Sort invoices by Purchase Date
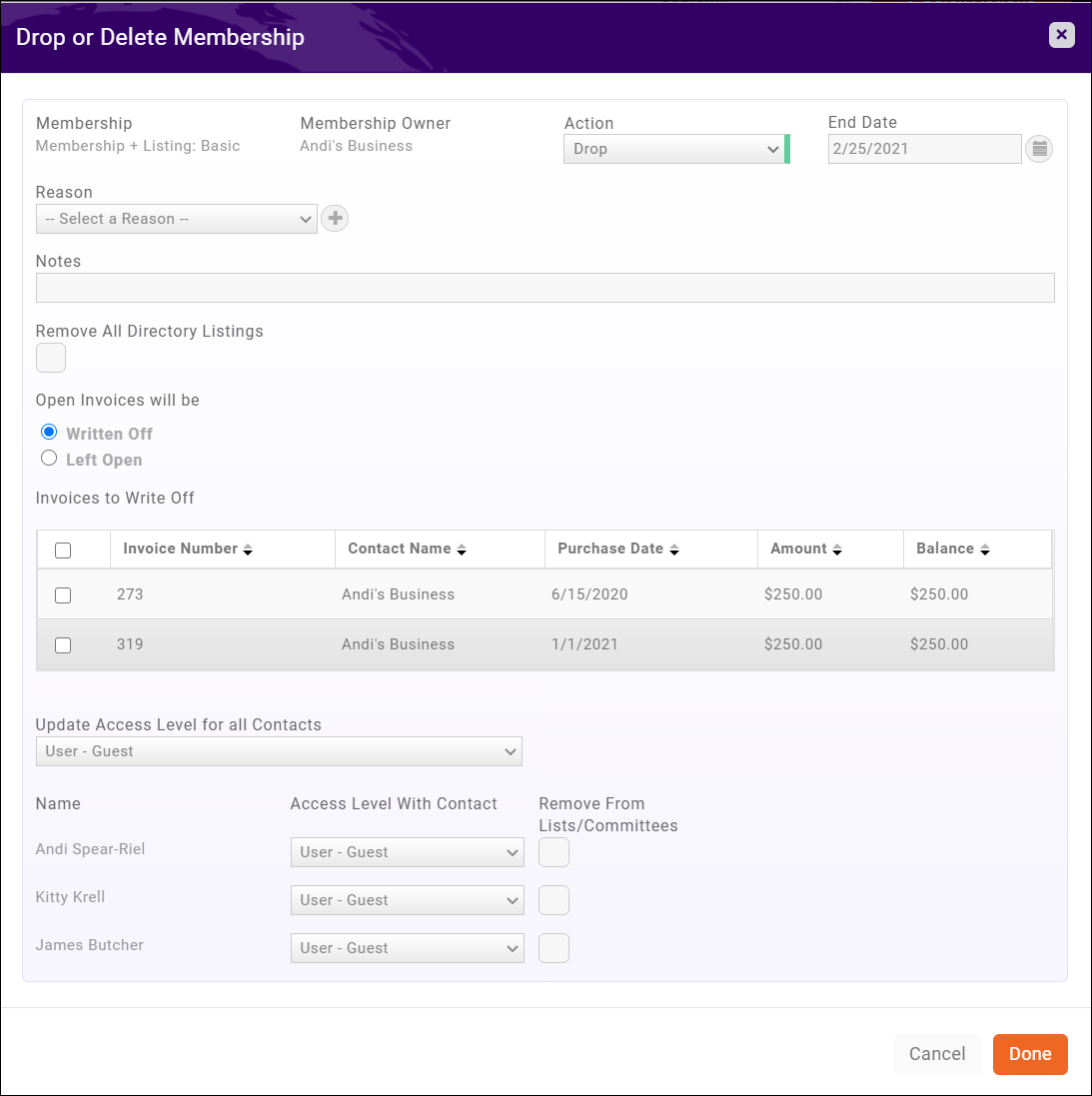1092x1096 pixels. (673, 548)
